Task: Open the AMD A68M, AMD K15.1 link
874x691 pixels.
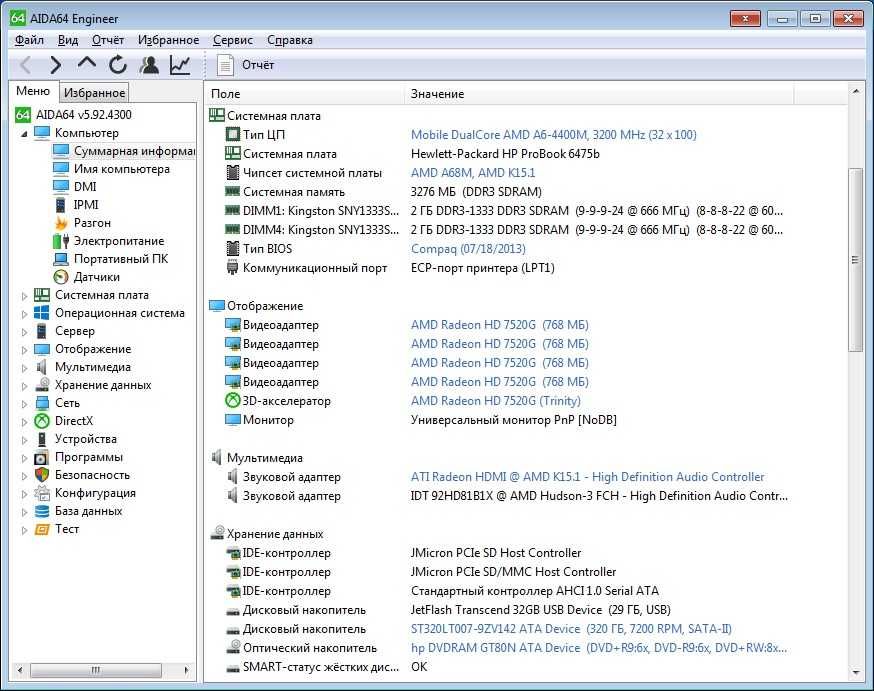Action: tap(473, 173)
